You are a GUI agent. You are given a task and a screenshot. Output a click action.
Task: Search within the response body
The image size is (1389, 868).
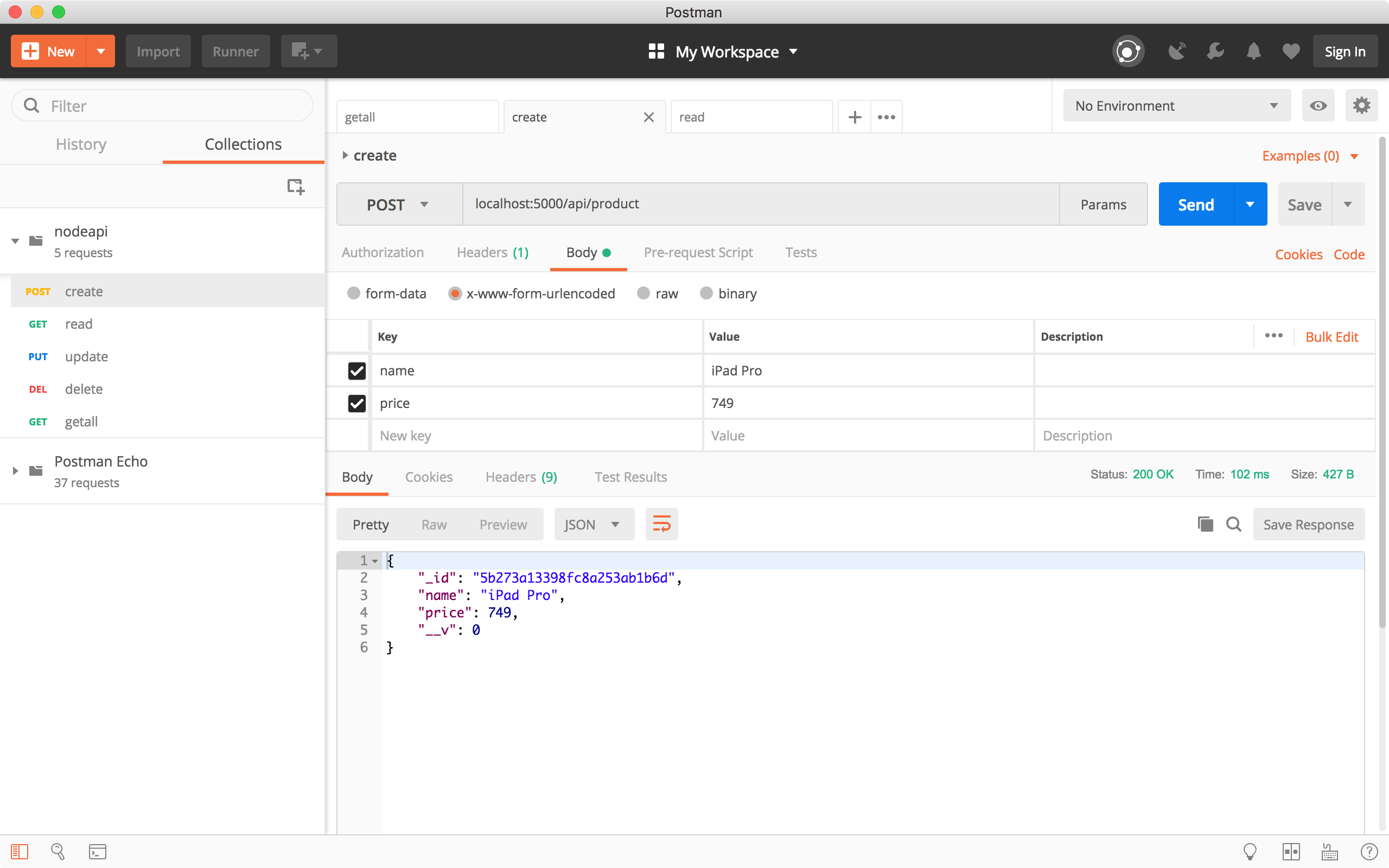point(1233,524)
